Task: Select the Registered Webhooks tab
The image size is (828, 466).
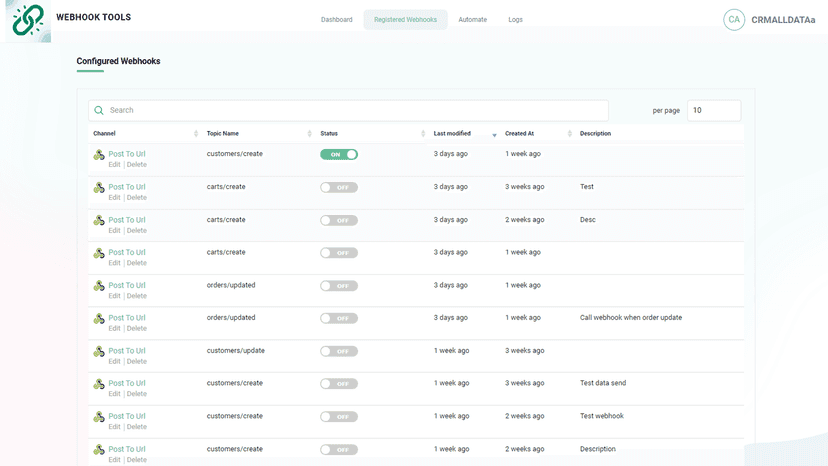Action: [406, 20]
